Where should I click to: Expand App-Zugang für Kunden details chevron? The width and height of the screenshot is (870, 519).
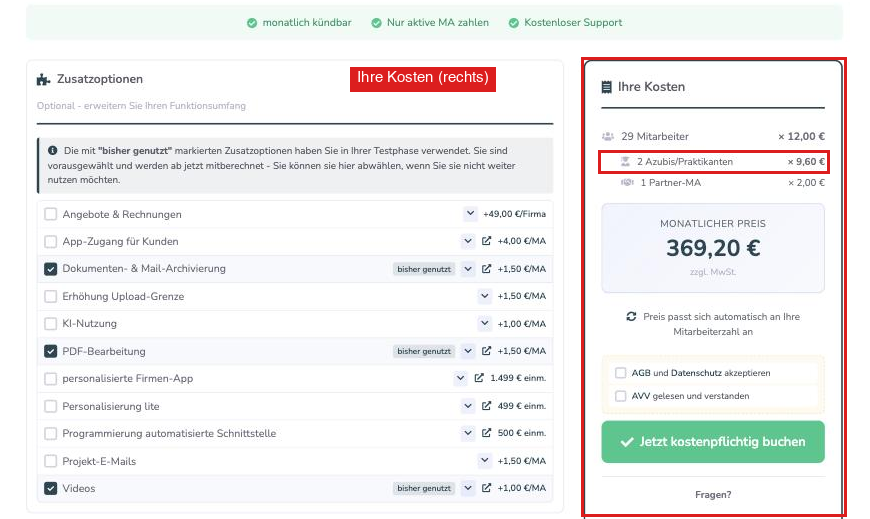coord(468,241)
